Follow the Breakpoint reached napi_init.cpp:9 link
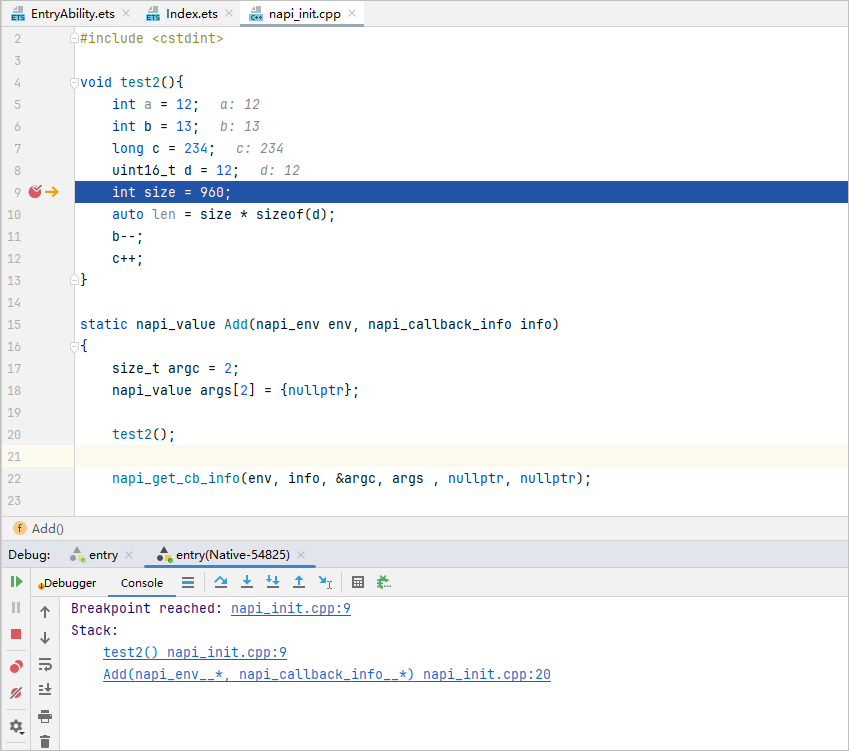 (x=290, y=608)
